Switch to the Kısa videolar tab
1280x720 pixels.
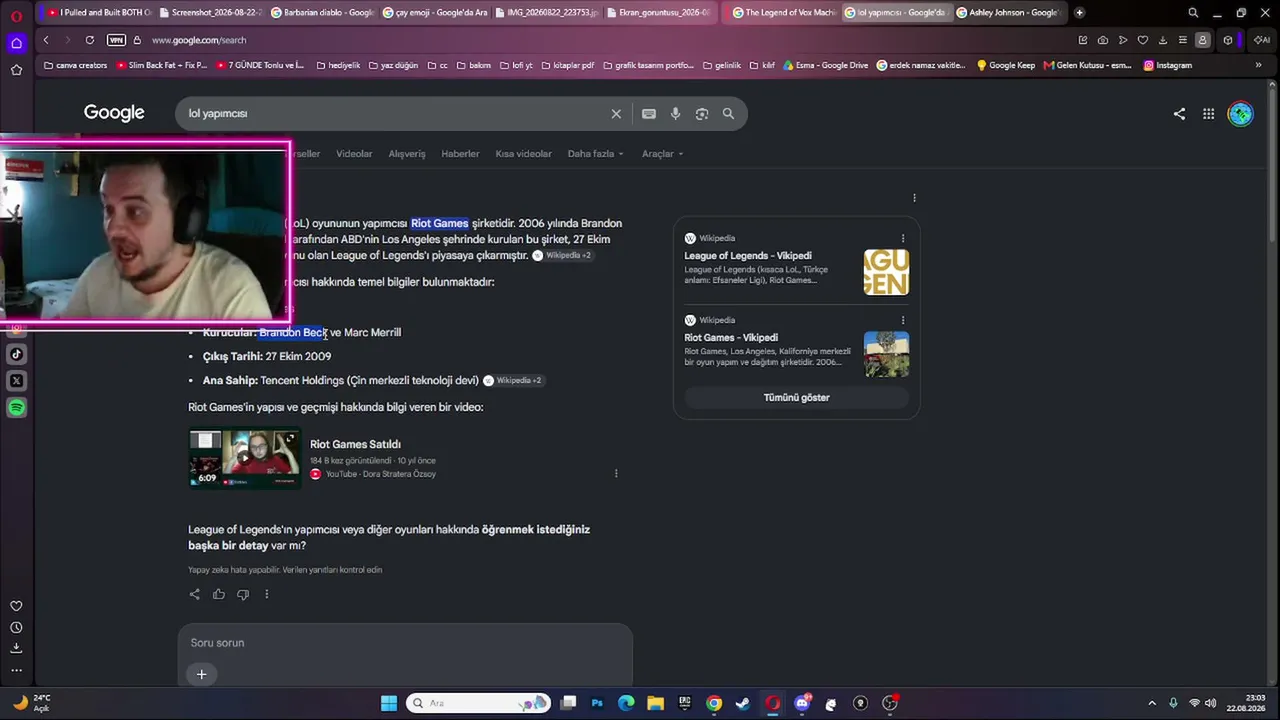pyautogui.click(x=523, y=154)
